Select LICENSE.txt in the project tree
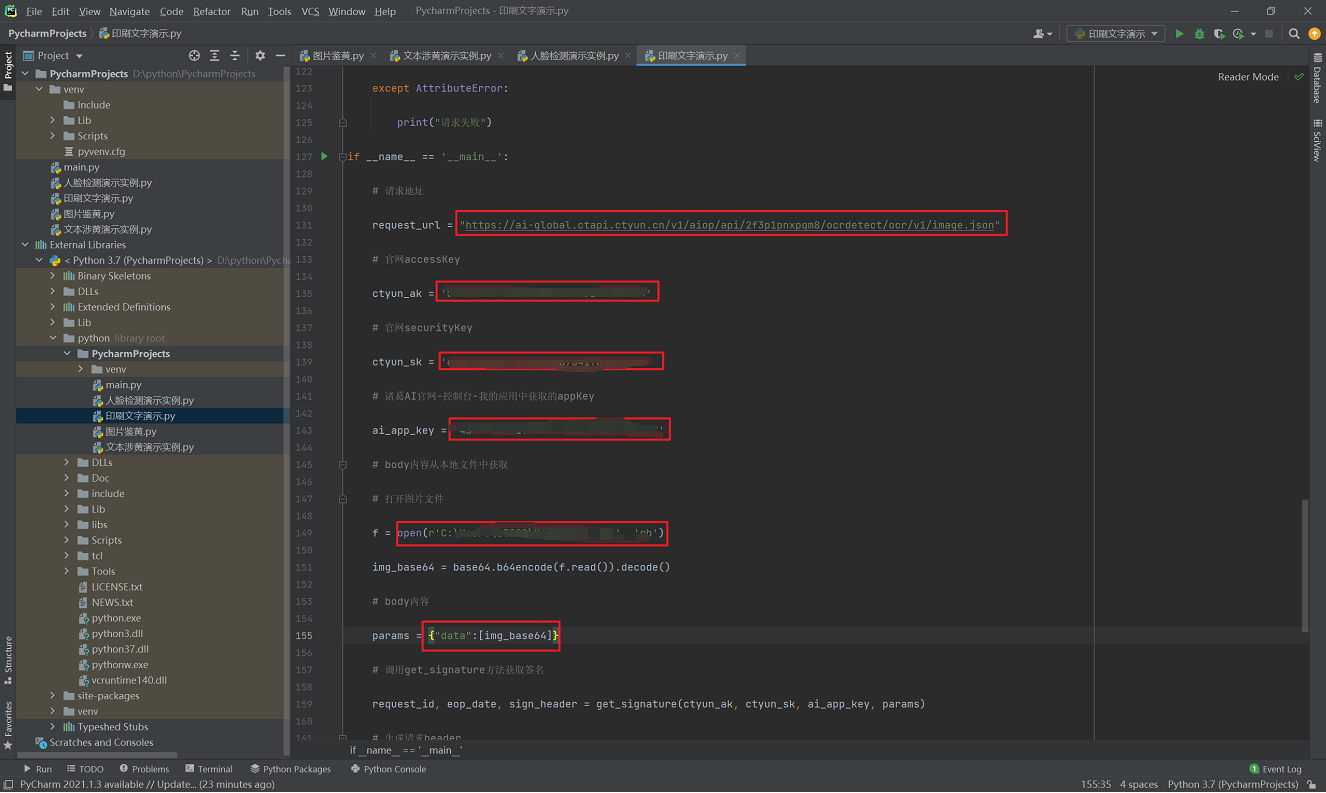The width and height of the screenshot is (1326, 793). tap(117, 587)
